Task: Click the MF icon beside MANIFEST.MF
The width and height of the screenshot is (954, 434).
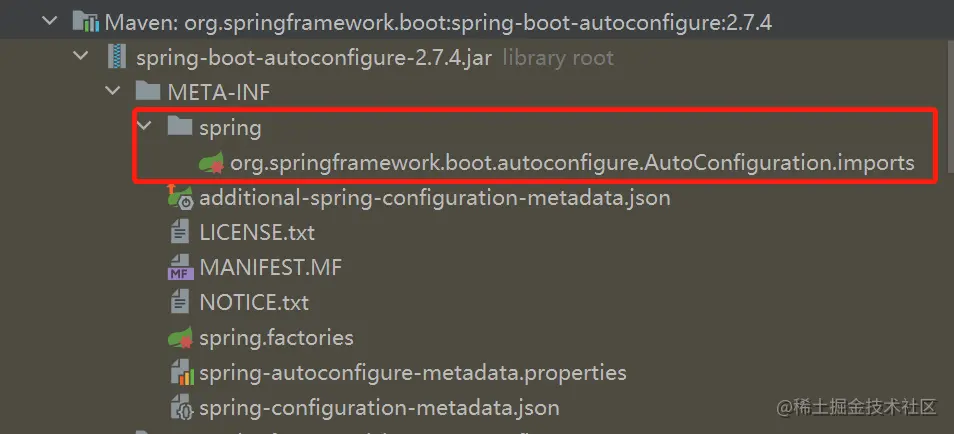Action: click(180, 267)
